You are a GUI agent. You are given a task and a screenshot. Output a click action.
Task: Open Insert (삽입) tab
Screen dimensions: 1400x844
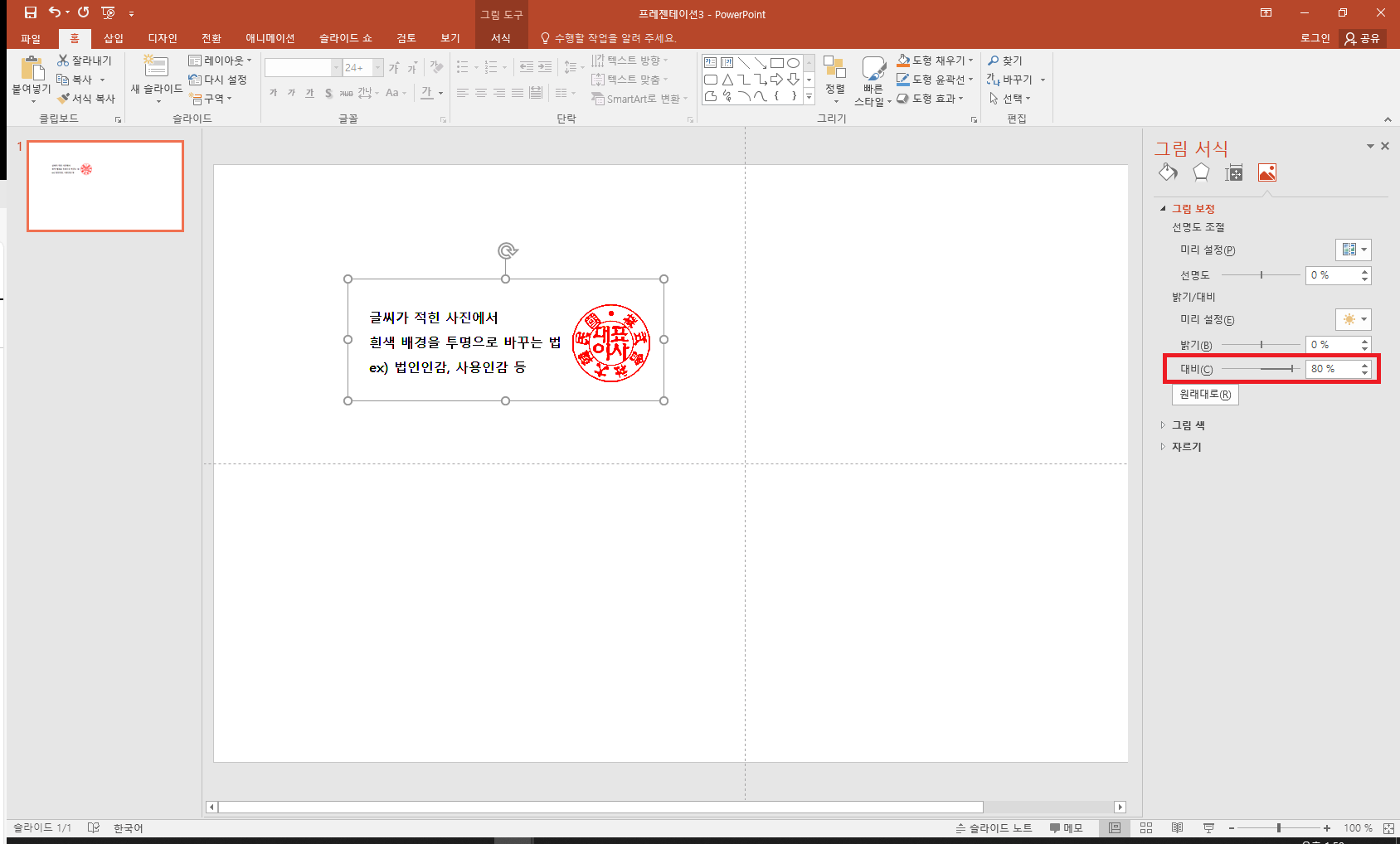pos(114,38)
